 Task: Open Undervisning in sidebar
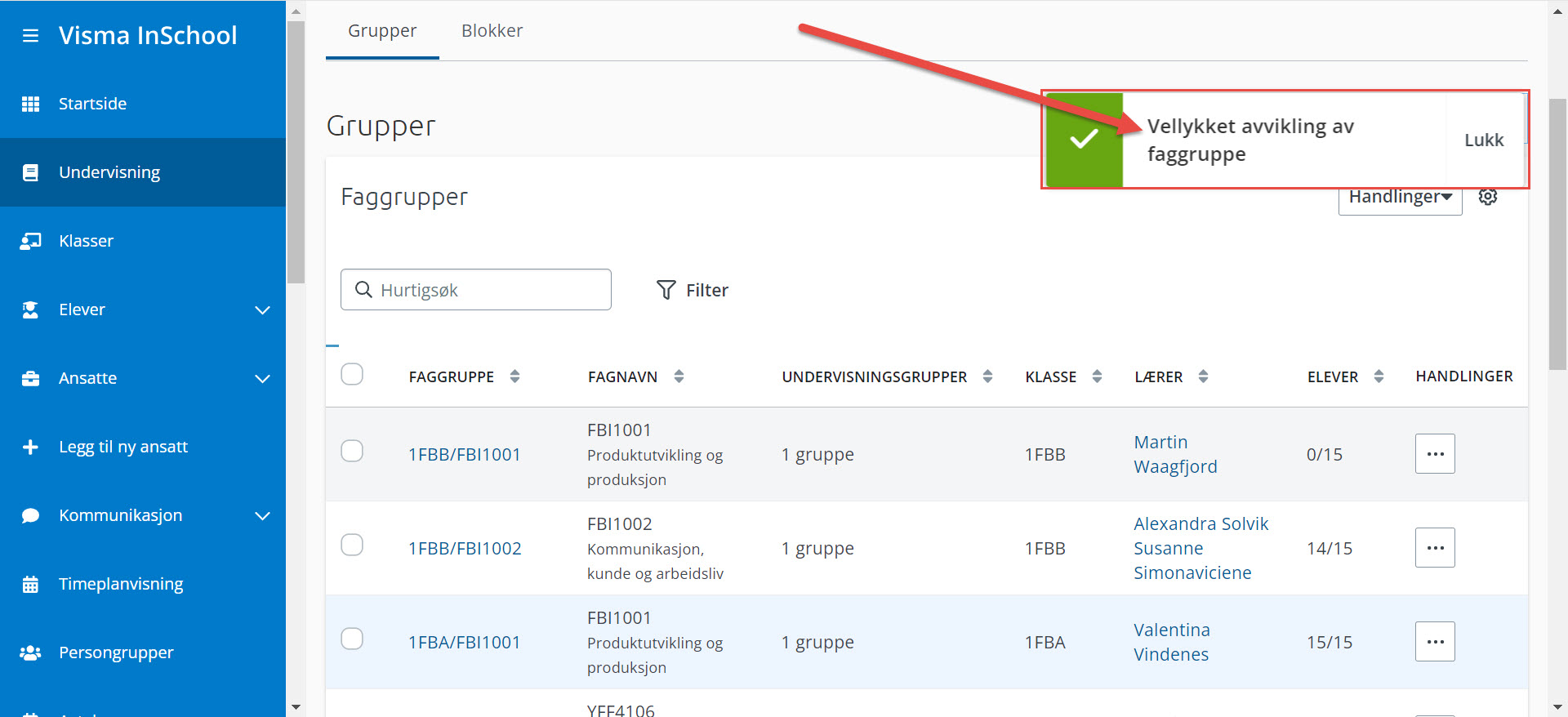tap(143, 172)
